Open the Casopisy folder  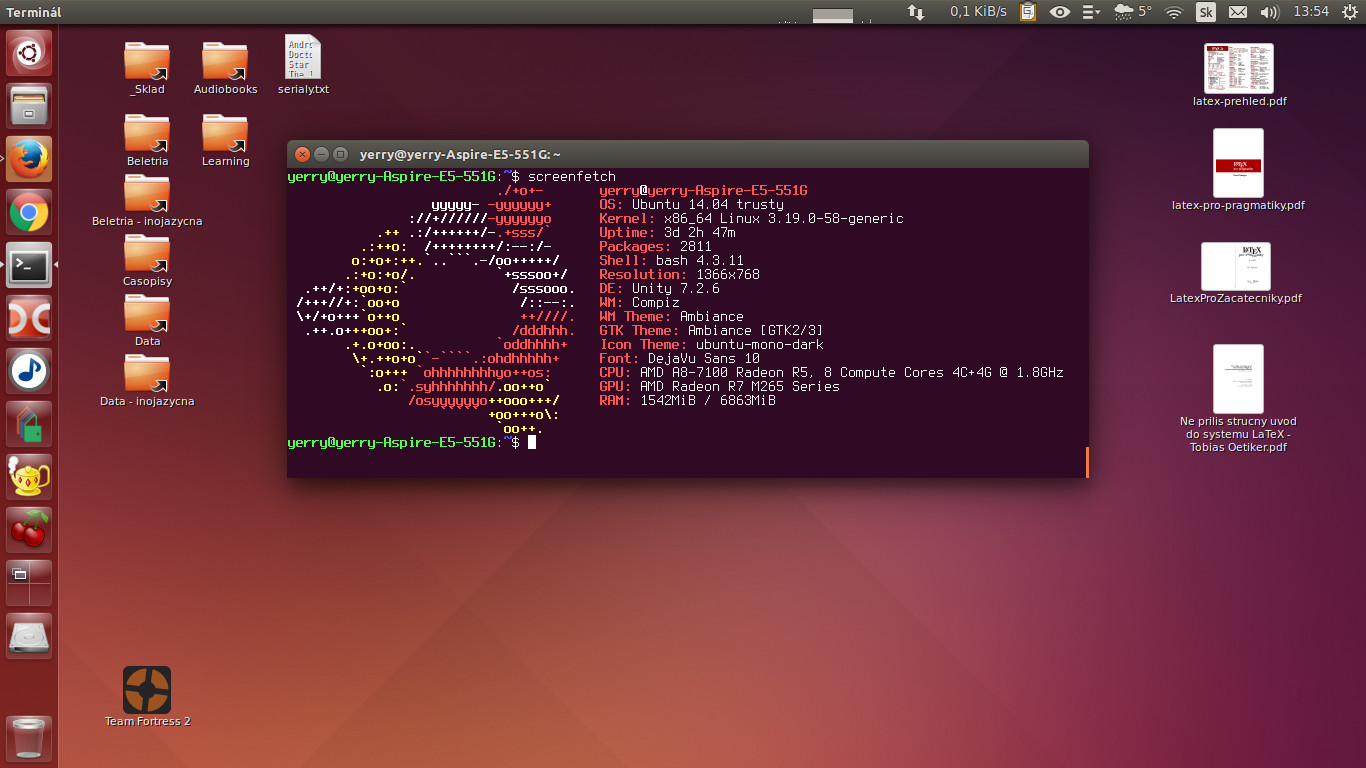tap(147, 259)
